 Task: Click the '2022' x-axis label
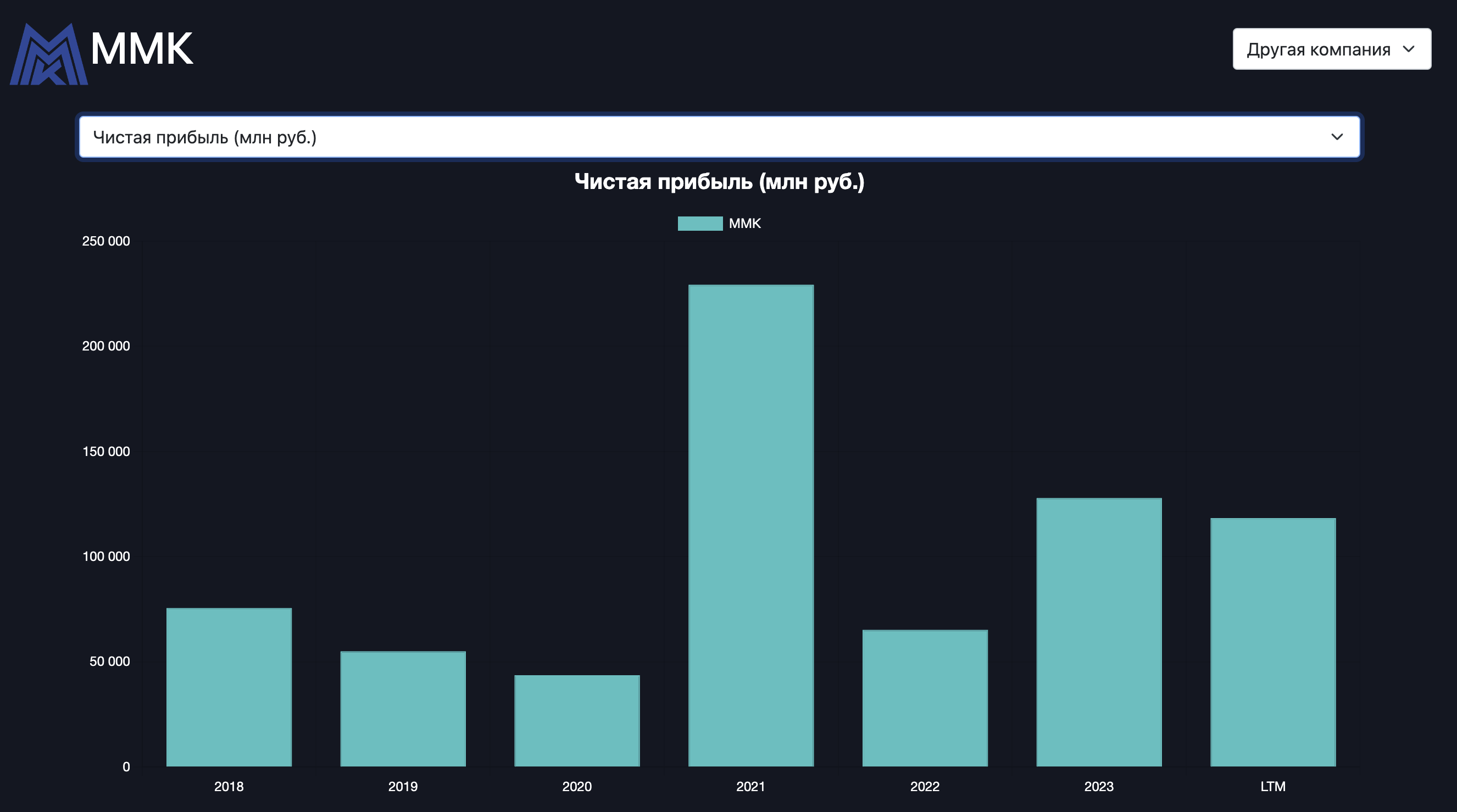tap(925, 786)
